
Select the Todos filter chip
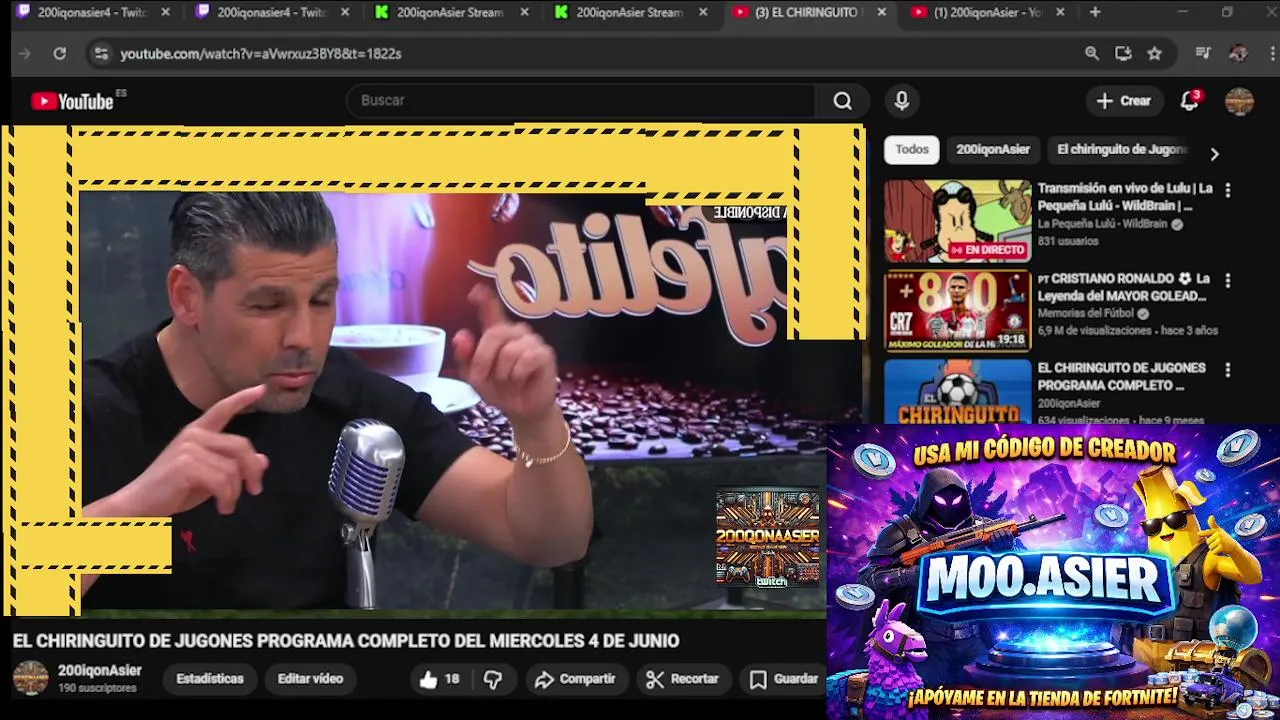tap(912, 149)
